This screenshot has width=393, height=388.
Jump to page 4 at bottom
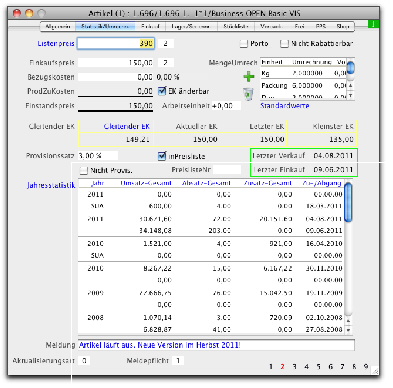coord(306,367)
